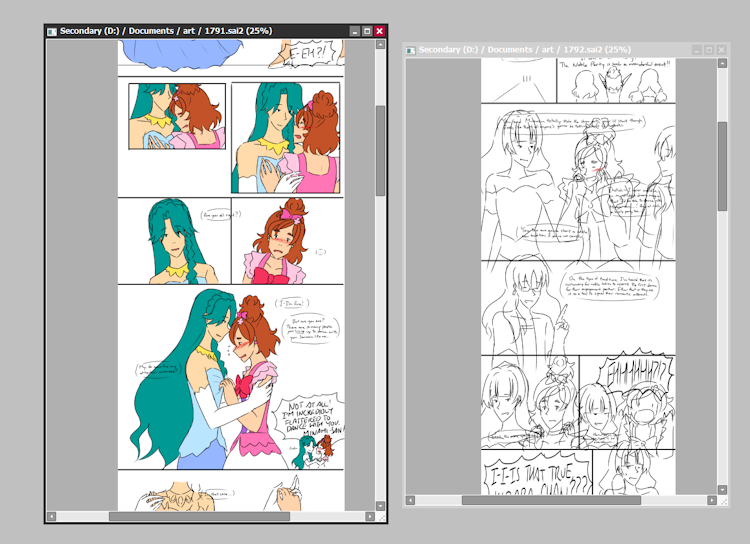Click the 1791.sai2 scroll down arrow
Screen dimensions: 750x544
pyautogui.click(x=380, y=506)
